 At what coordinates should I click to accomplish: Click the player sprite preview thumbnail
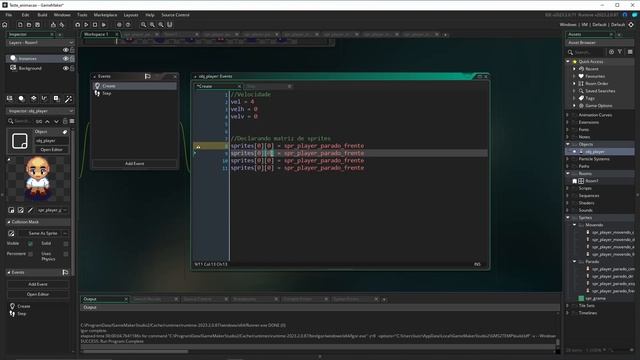click(38, 179)
